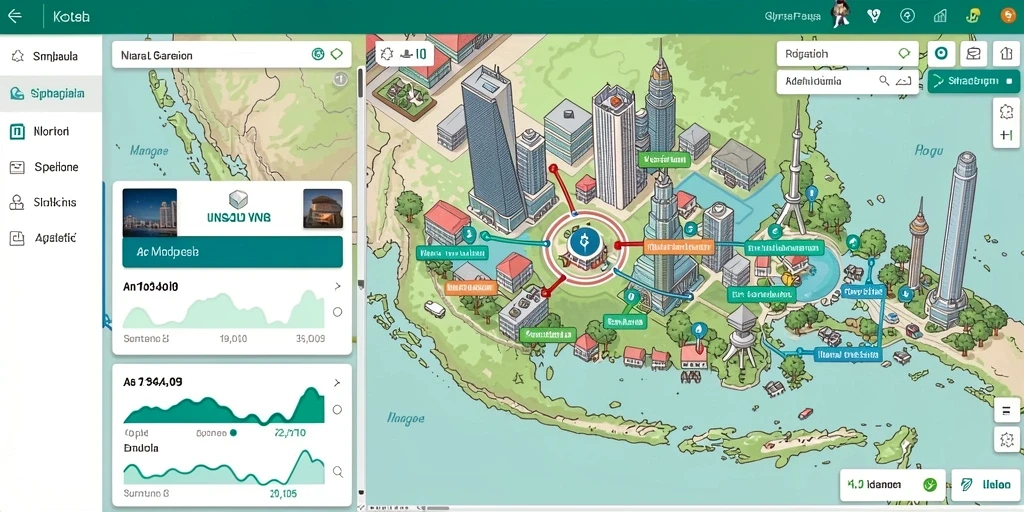Click the circular target button near Rogatich
The height and width of the screenshot is (512, 1024).
click(x=941, y=54)
